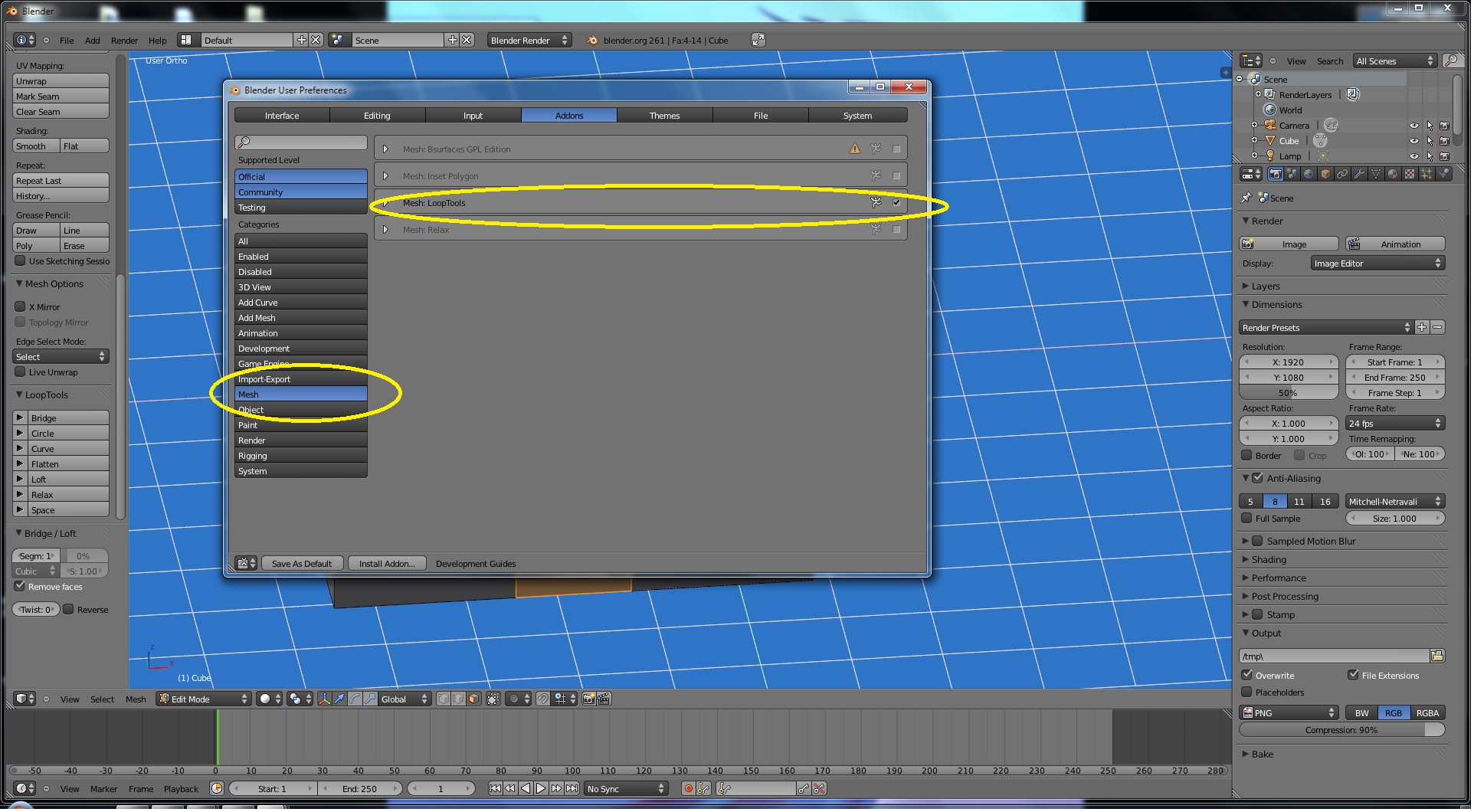Viewport: 1474px width, 812px height.
Task: Open the Object properties tab (cube icon)
Action: 1325,175
